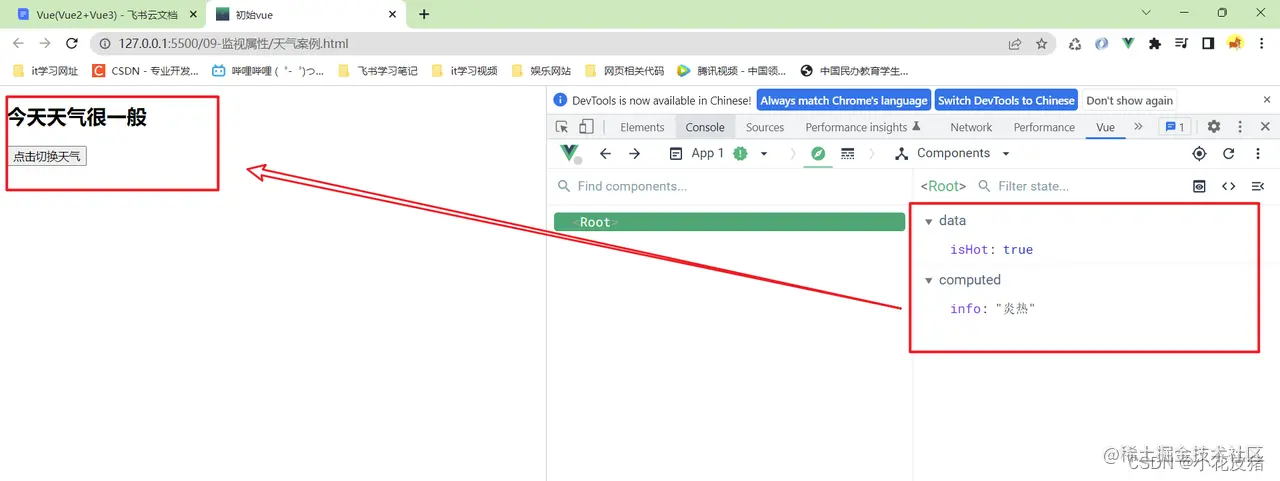
Task: Click the share page icon in address bar
Action: coord(1015,44)
